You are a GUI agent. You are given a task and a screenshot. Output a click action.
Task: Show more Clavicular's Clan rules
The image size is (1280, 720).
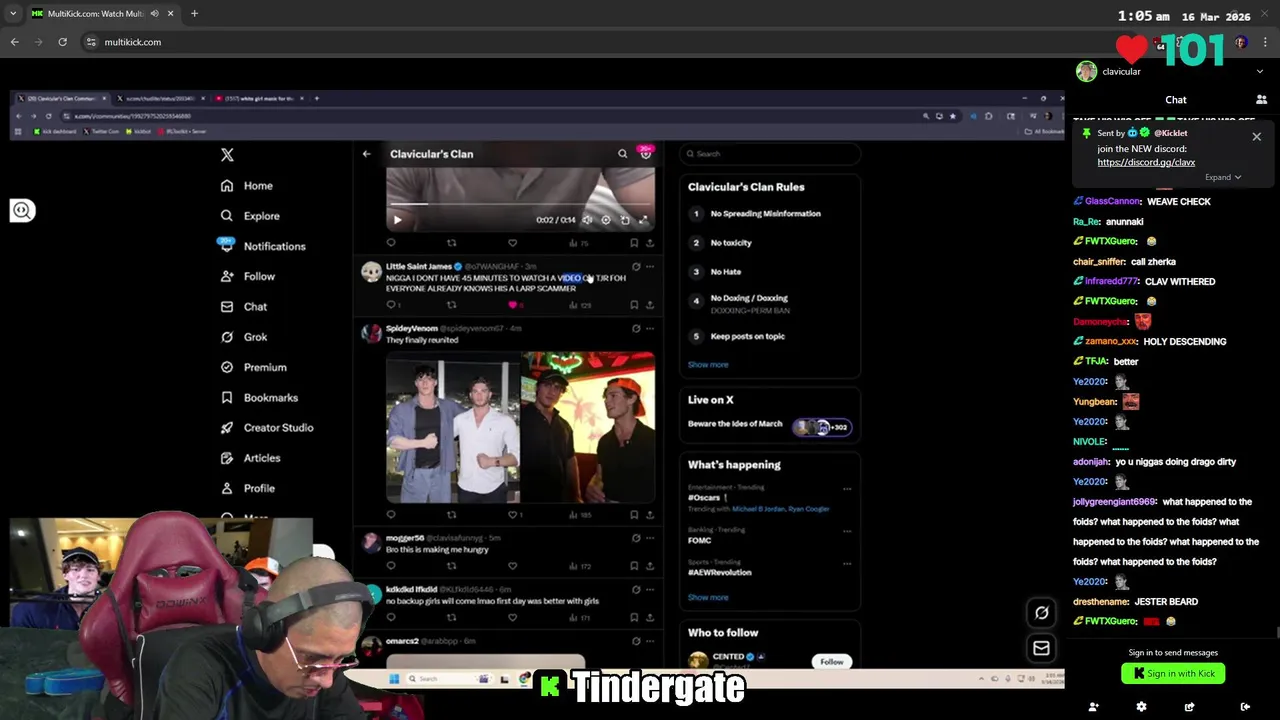point(708,365)
